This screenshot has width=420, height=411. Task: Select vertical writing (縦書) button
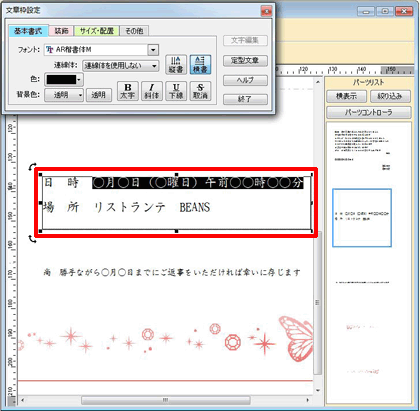pyautogui.click(x=176, y=65)
